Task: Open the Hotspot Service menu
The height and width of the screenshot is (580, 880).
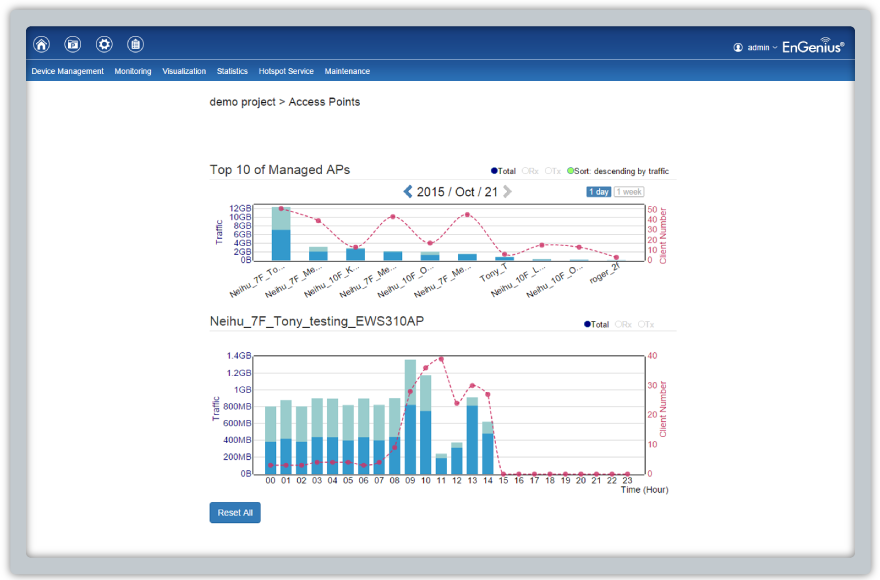Action: click(x=286, y=71)
